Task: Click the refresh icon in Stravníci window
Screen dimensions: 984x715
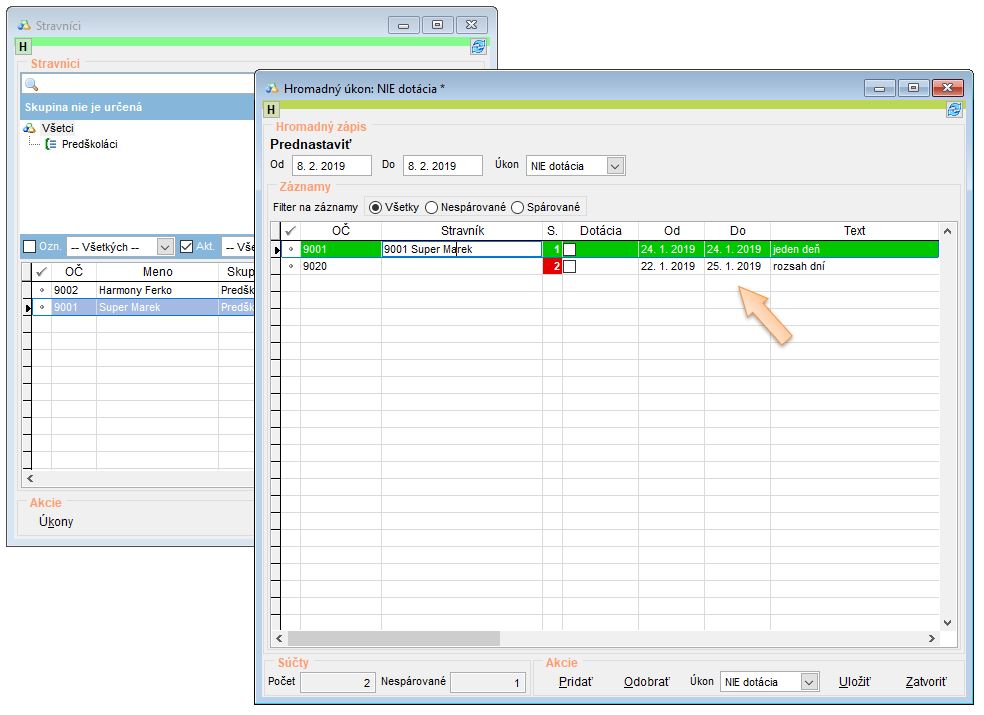Action: (x=478, y=46)
